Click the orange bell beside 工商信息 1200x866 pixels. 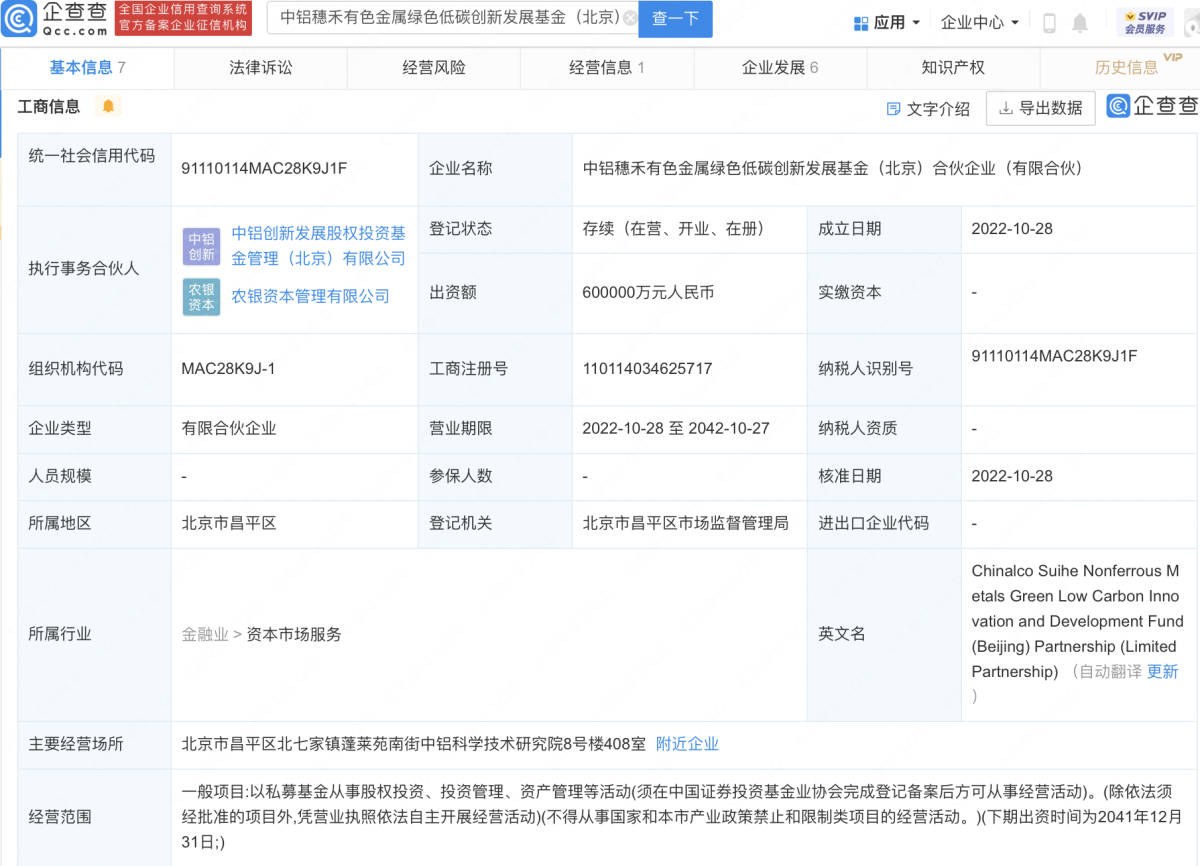(x=108, y=106)
